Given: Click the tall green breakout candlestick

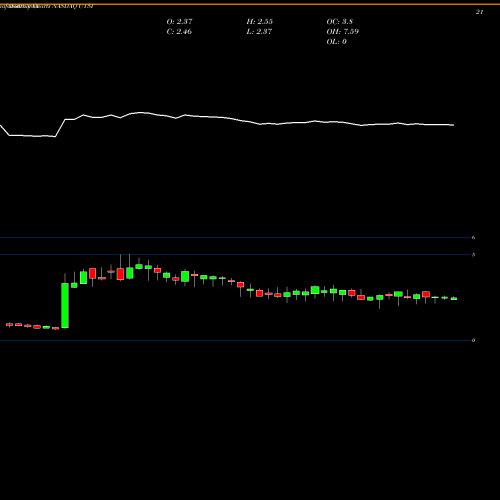Looking at the screenshot, I should click(x=65, y=305).
